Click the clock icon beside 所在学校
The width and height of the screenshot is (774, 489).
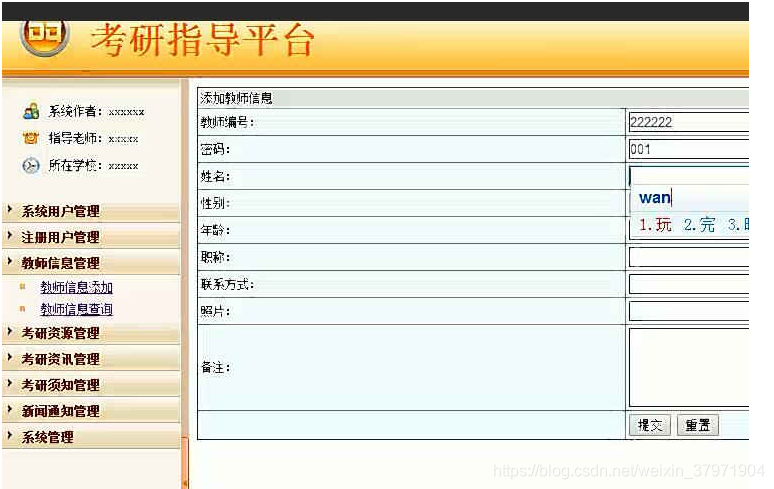31,165
